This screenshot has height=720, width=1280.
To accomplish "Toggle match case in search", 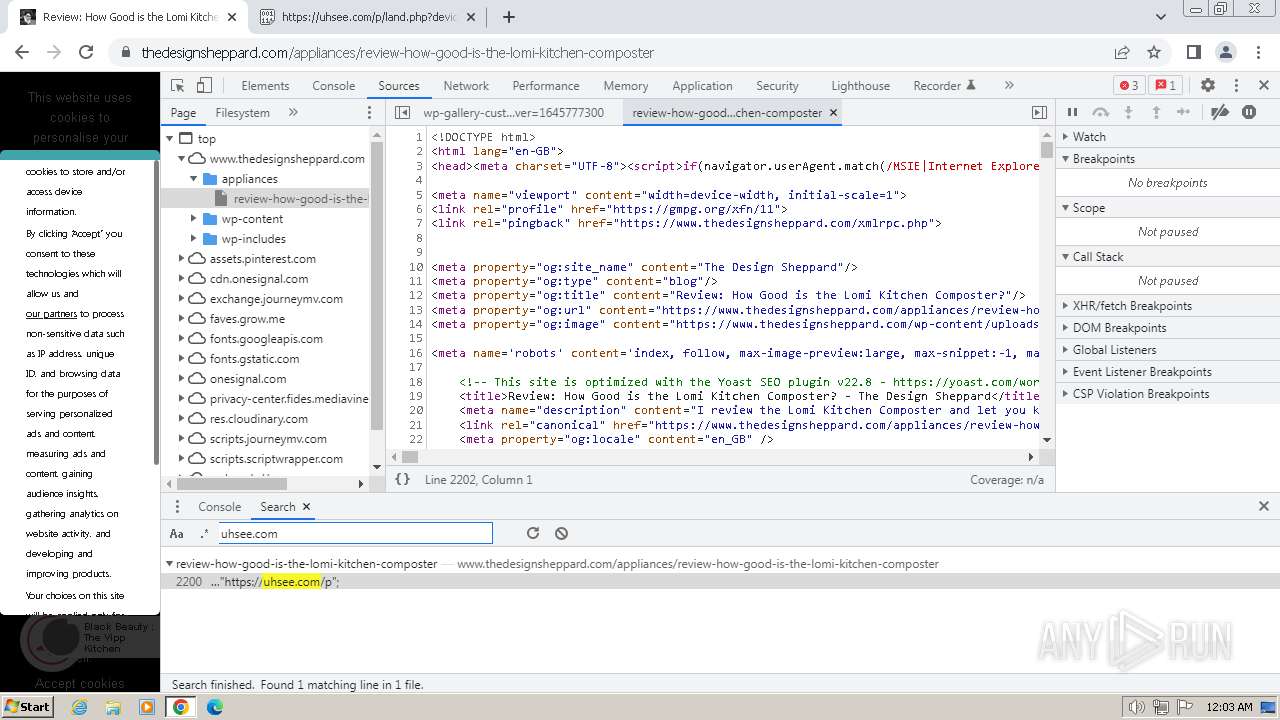I will tap(177, 534).
